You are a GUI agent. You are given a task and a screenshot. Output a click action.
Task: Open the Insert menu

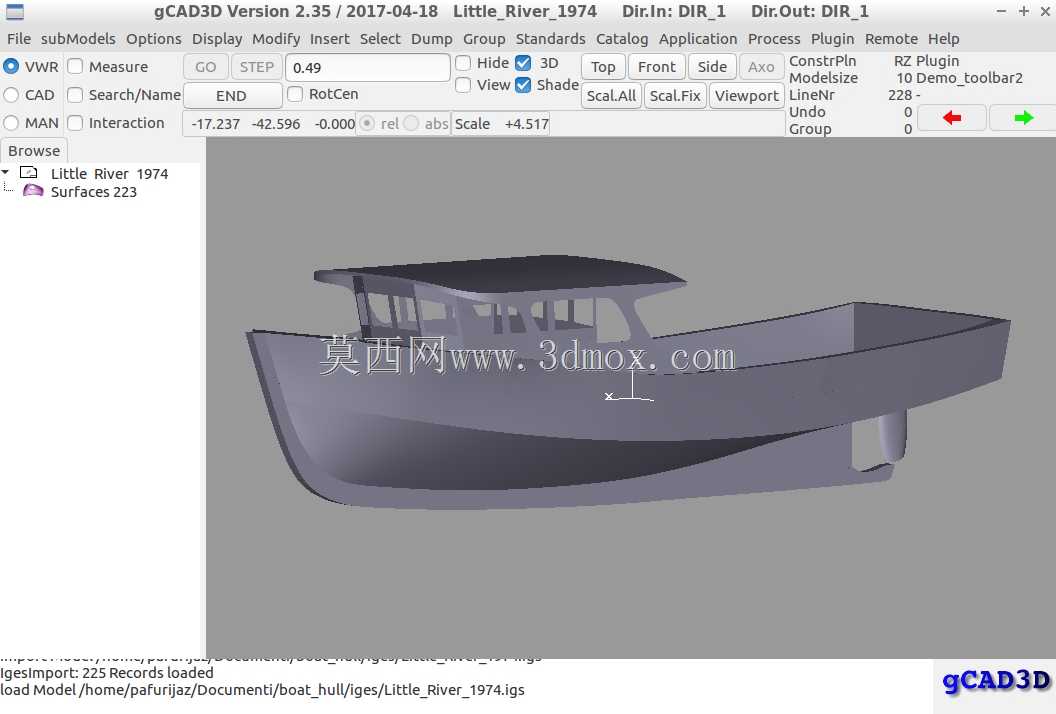coord(329,39)
